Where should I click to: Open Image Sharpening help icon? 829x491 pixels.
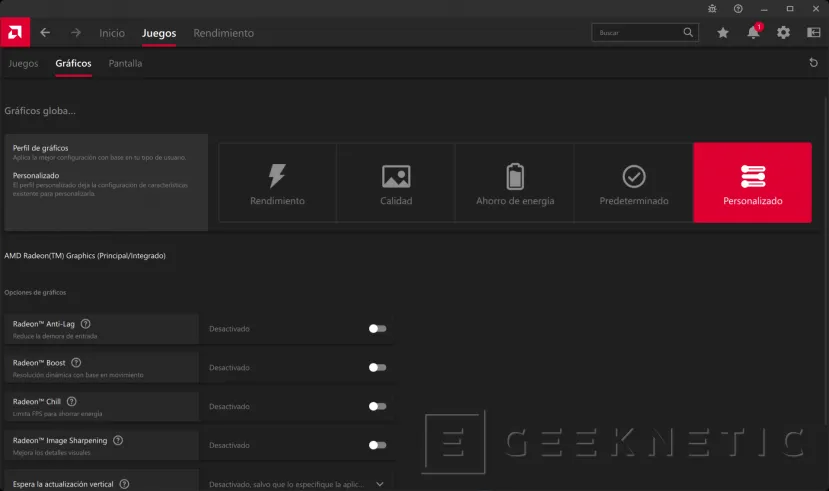click(118, 440)
